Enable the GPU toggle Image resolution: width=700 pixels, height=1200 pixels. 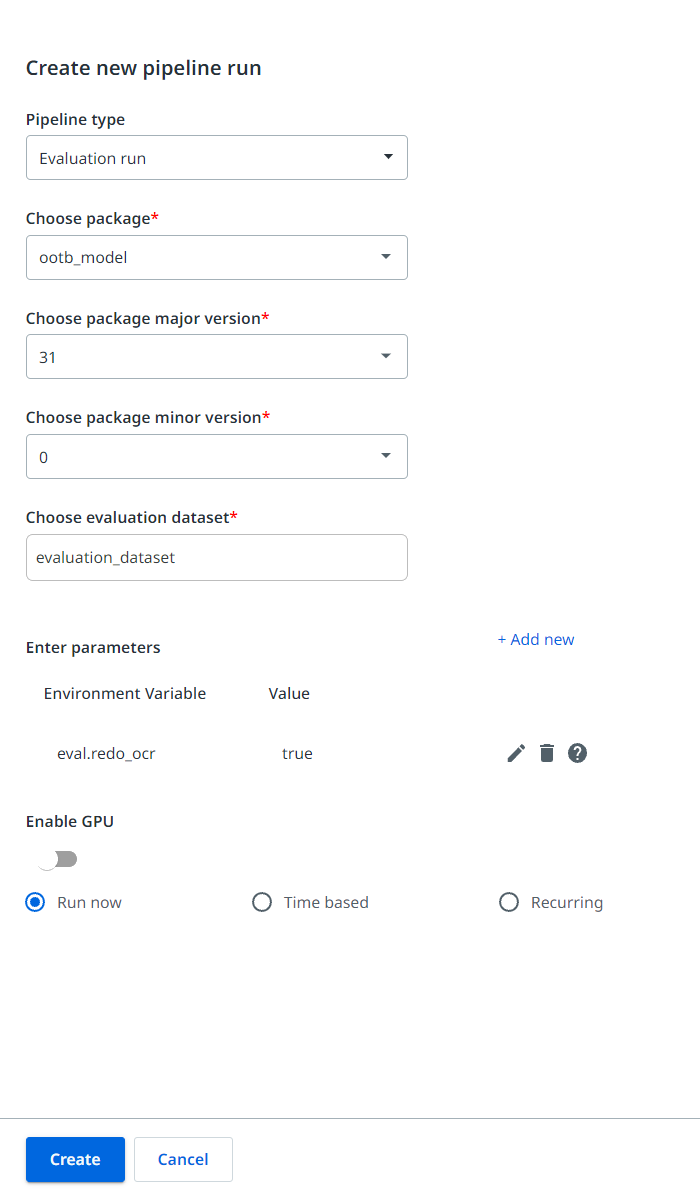[57, 859]
